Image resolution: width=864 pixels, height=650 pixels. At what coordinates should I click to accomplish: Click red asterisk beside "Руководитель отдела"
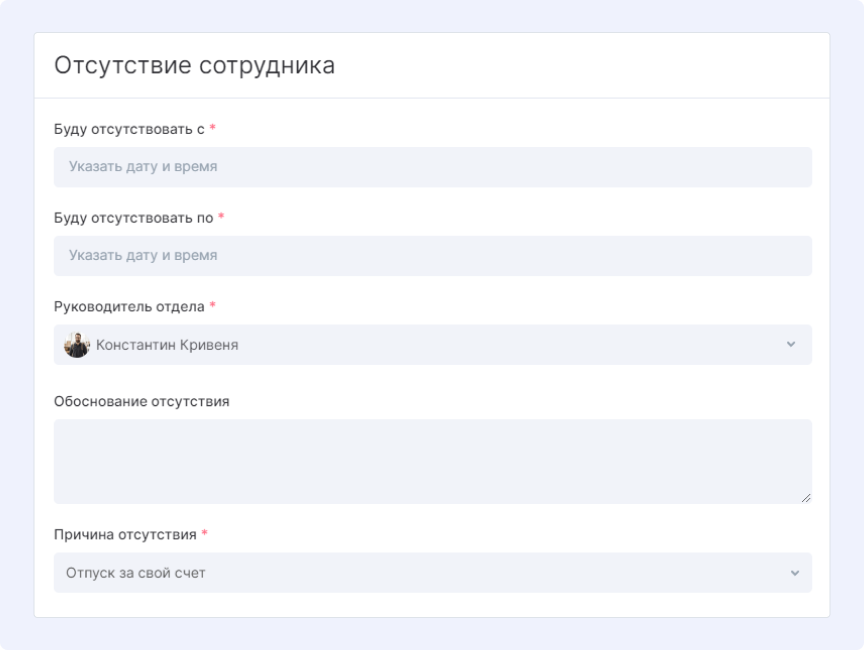pyautogui.click(x=212, y=306)
